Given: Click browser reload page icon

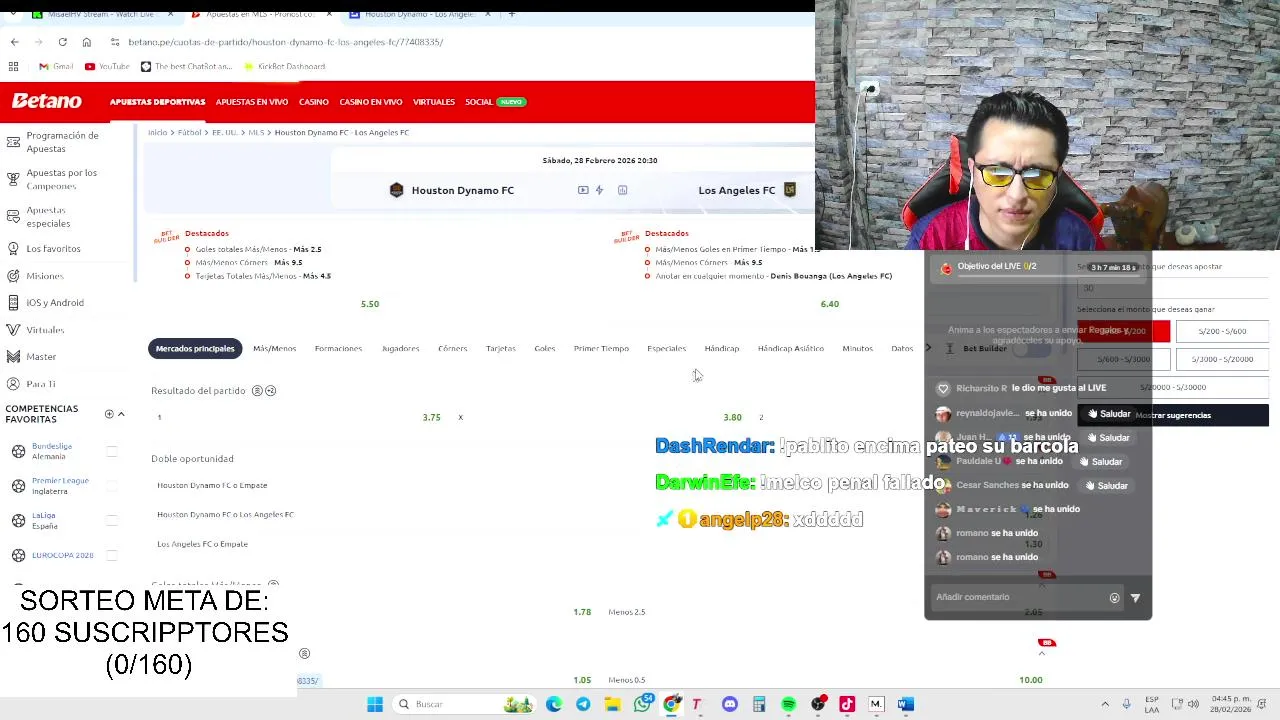Looking at the screenshot, I should (x=62, y=42).
